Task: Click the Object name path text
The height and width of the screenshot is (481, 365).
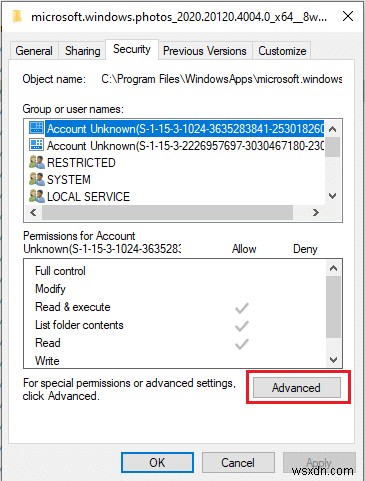Action: click(222, 79)
